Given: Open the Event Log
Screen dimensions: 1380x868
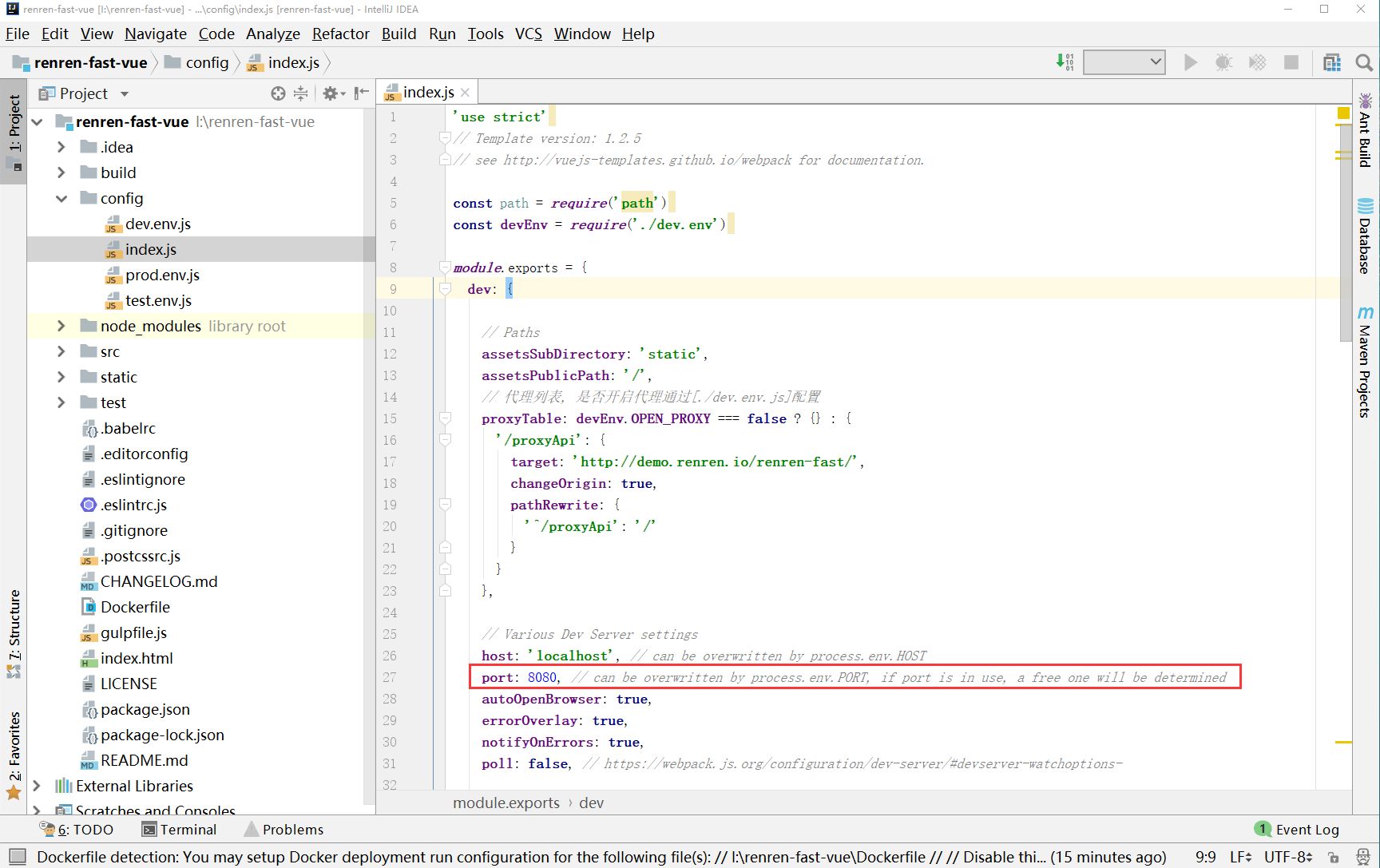Looking at the screenshot, I should pyautogui.click(x=1297, y=830).
